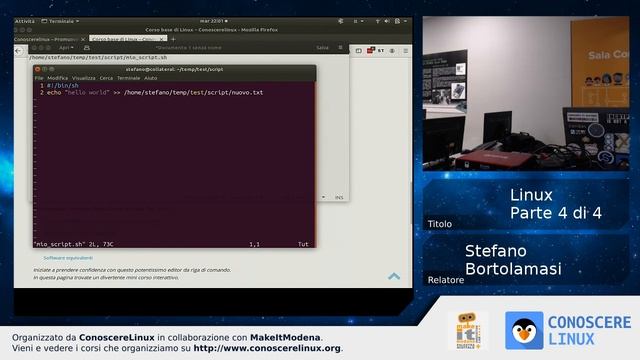Open the Cerca menu in terminal
The height and width of the screenshot is (360, 640).
click(106, 78)
